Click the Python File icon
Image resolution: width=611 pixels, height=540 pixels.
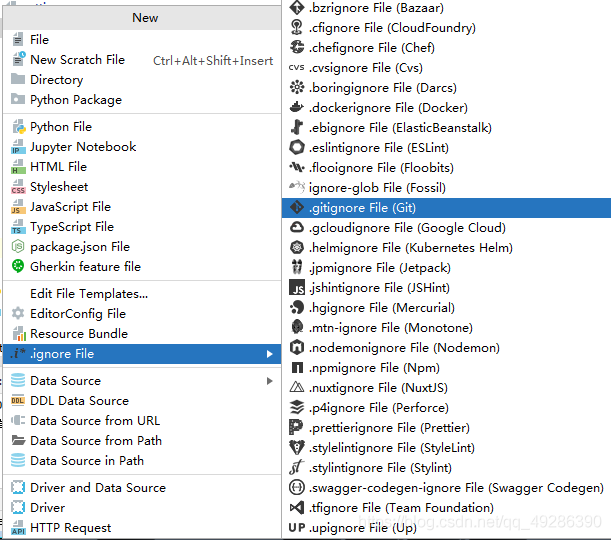[18, 127]
